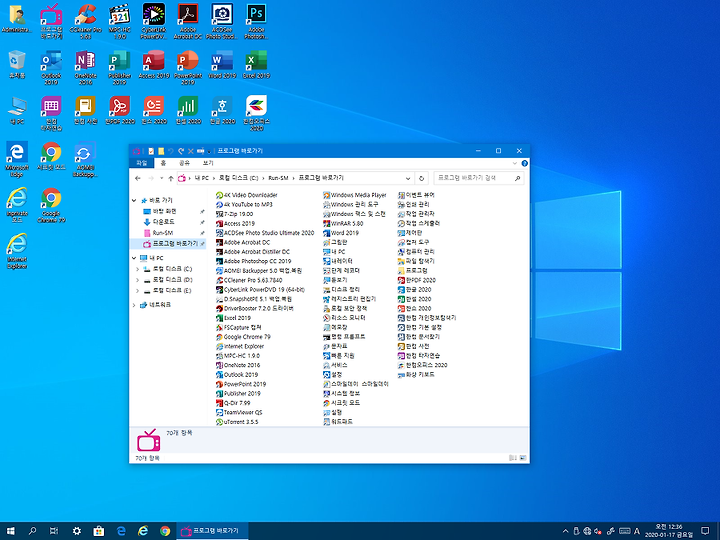Open the address bar history dropdown
The height and width of the screenshot is (540, 720).
point(408,178)
